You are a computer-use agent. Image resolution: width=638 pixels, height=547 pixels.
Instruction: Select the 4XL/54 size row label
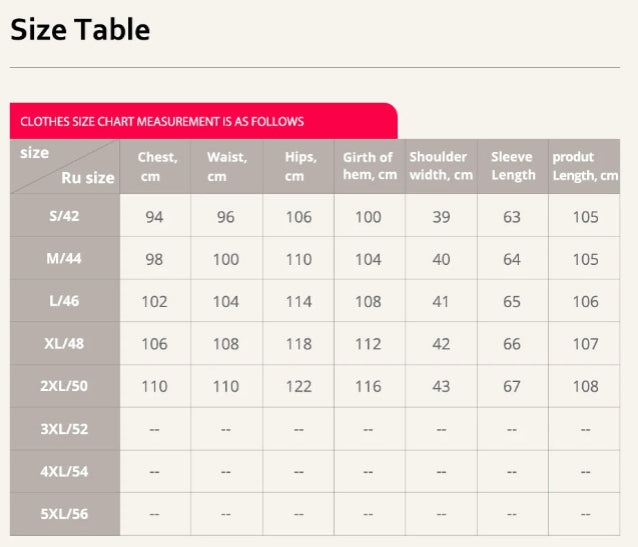coord(65,471)
